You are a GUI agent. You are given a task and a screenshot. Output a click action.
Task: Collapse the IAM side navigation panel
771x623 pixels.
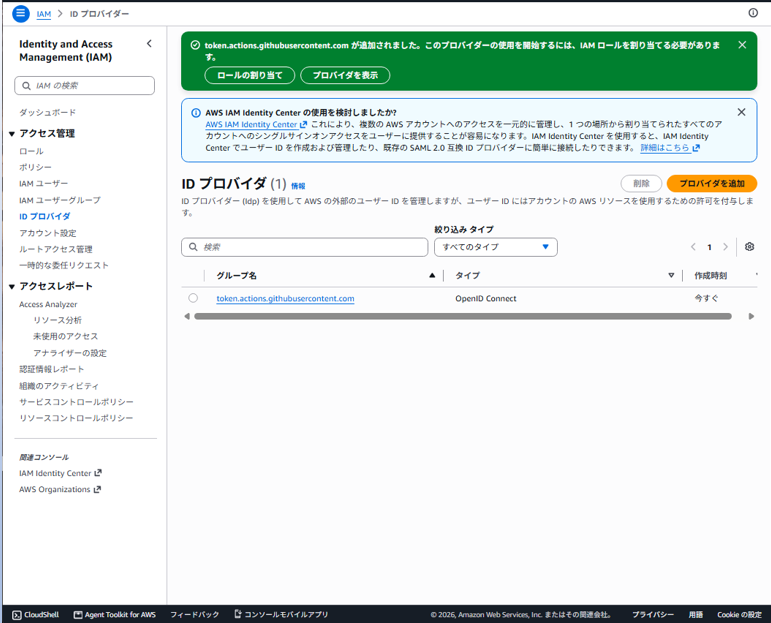pyautogui.click(x=149, y=44)
